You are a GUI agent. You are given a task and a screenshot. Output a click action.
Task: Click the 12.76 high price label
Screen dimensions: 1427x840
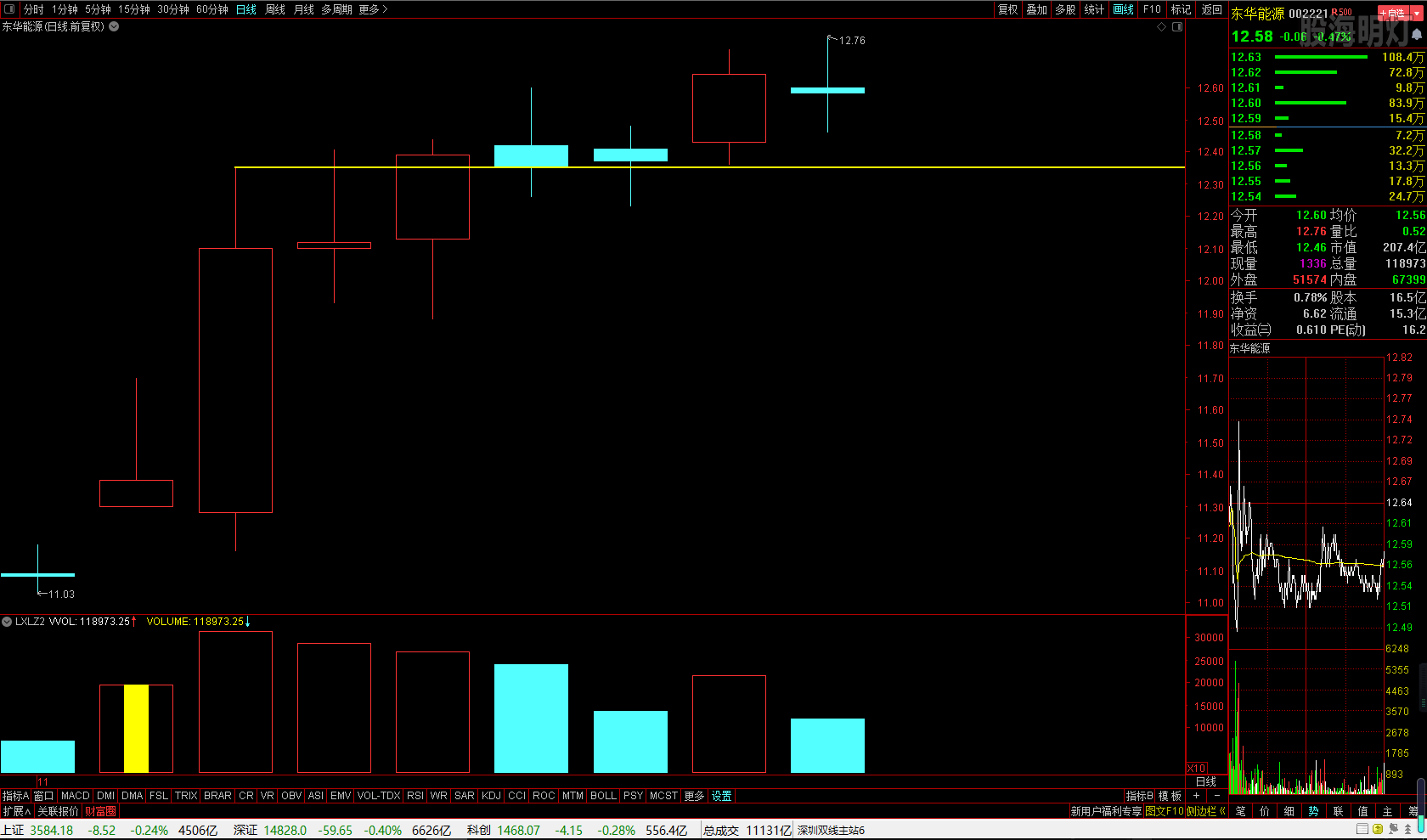[x=852, y=40]
